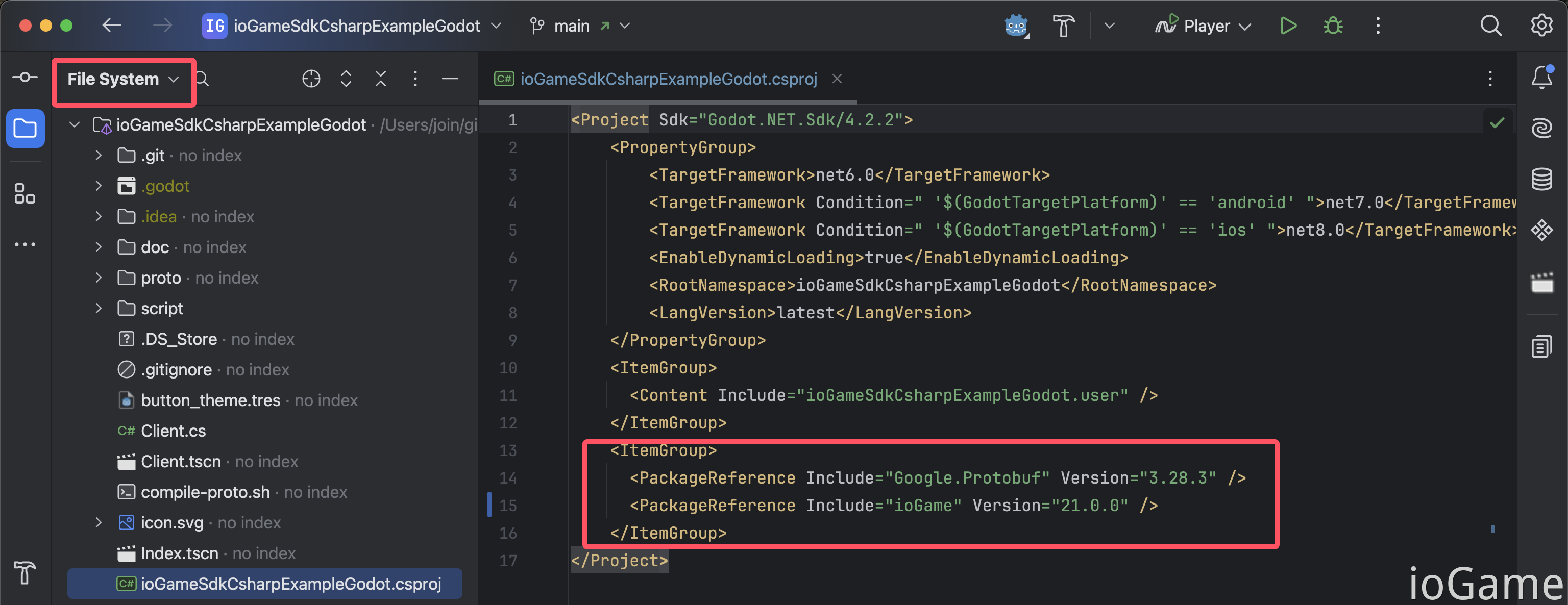Click the navigate Back arrow

pos(111,26)
